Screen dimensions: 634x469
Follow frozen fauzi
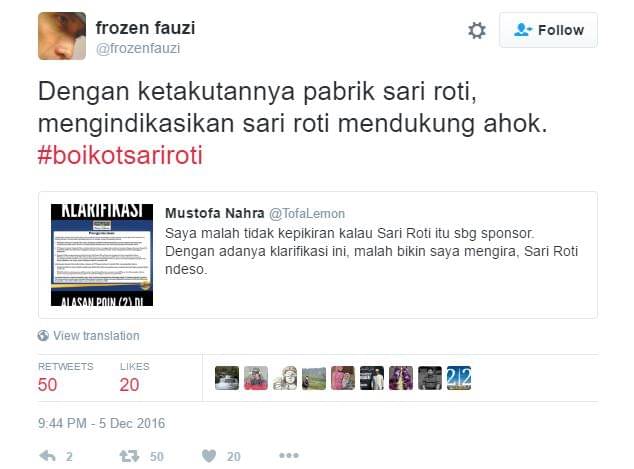point(548,30)
